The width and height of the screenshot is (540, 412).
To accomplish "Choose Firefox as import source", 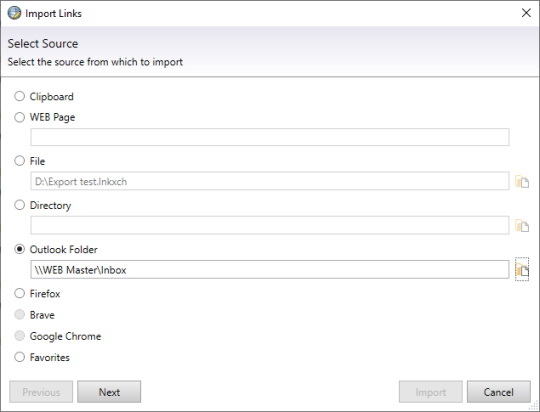I will click(20, 293).
